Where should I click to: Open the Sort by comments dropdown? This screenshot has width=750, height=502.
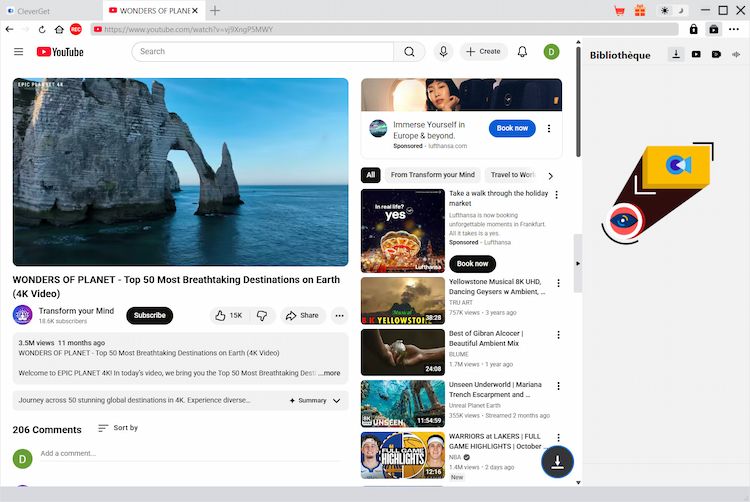[118, 428]
